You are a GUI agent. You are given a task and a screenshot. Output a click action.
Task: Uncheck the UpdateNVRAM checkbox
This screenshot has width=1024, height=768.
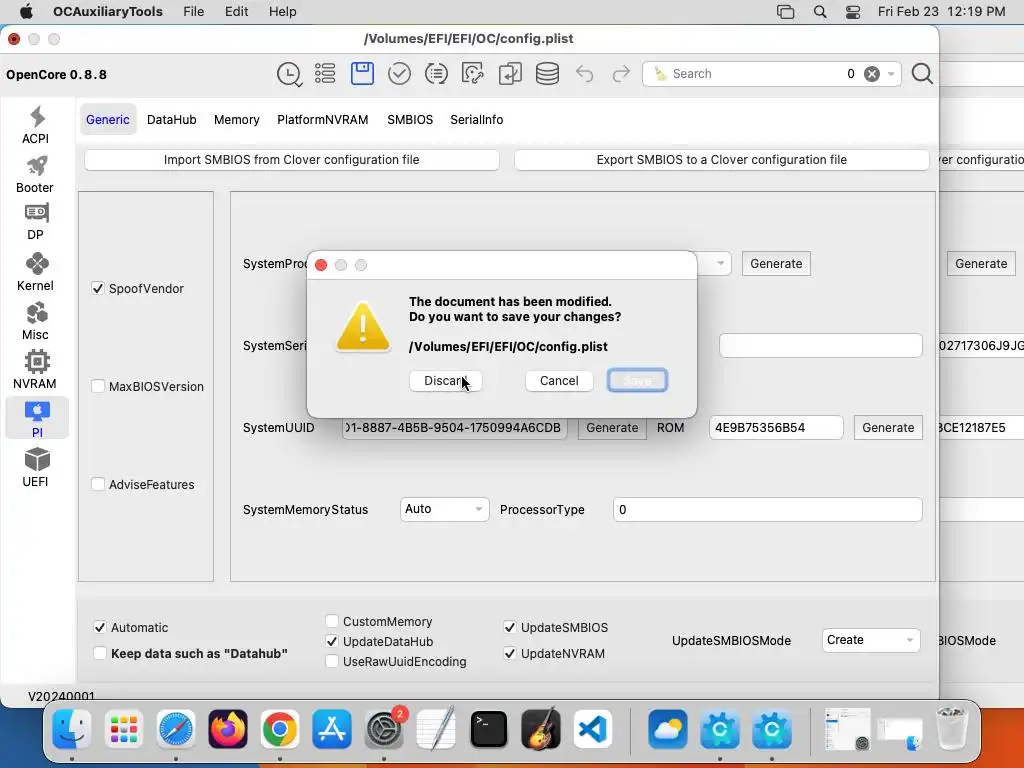pyautogui.click(x=510, y=653)
